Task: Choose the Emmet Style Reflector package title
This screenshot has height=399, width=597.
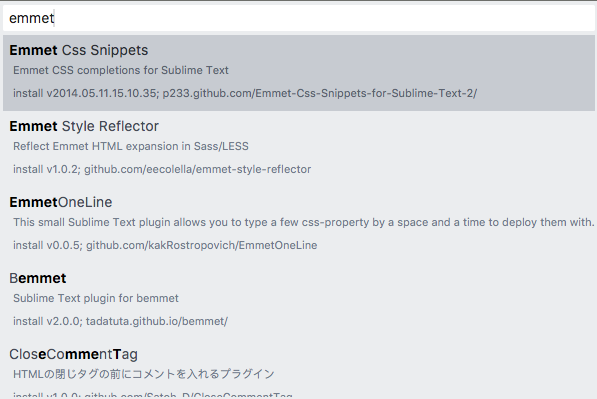Action: point(84,126)
